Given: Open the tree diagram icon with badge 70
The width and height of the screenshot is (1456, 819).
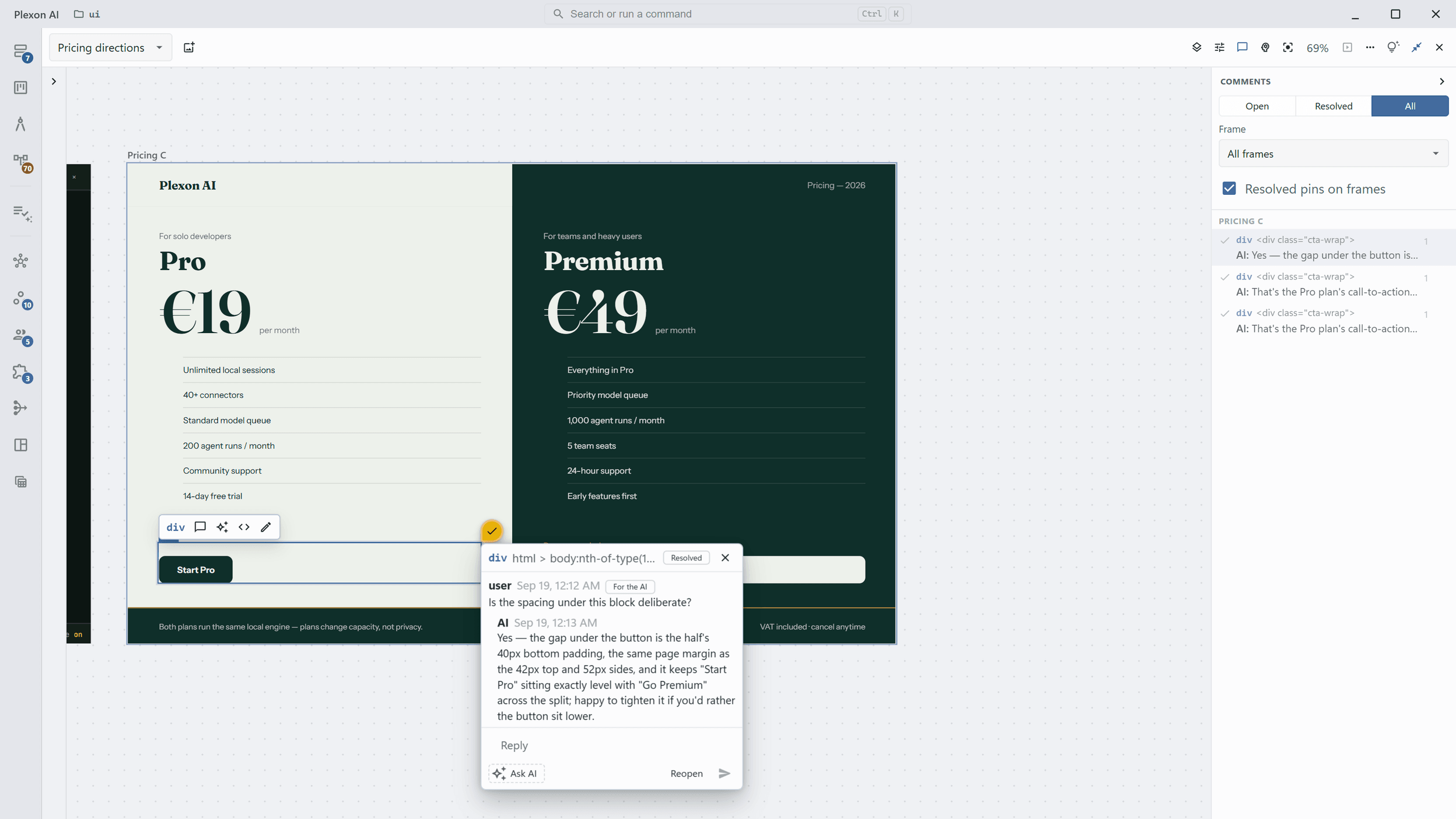Looking at the screenshot, I should 21,162.
